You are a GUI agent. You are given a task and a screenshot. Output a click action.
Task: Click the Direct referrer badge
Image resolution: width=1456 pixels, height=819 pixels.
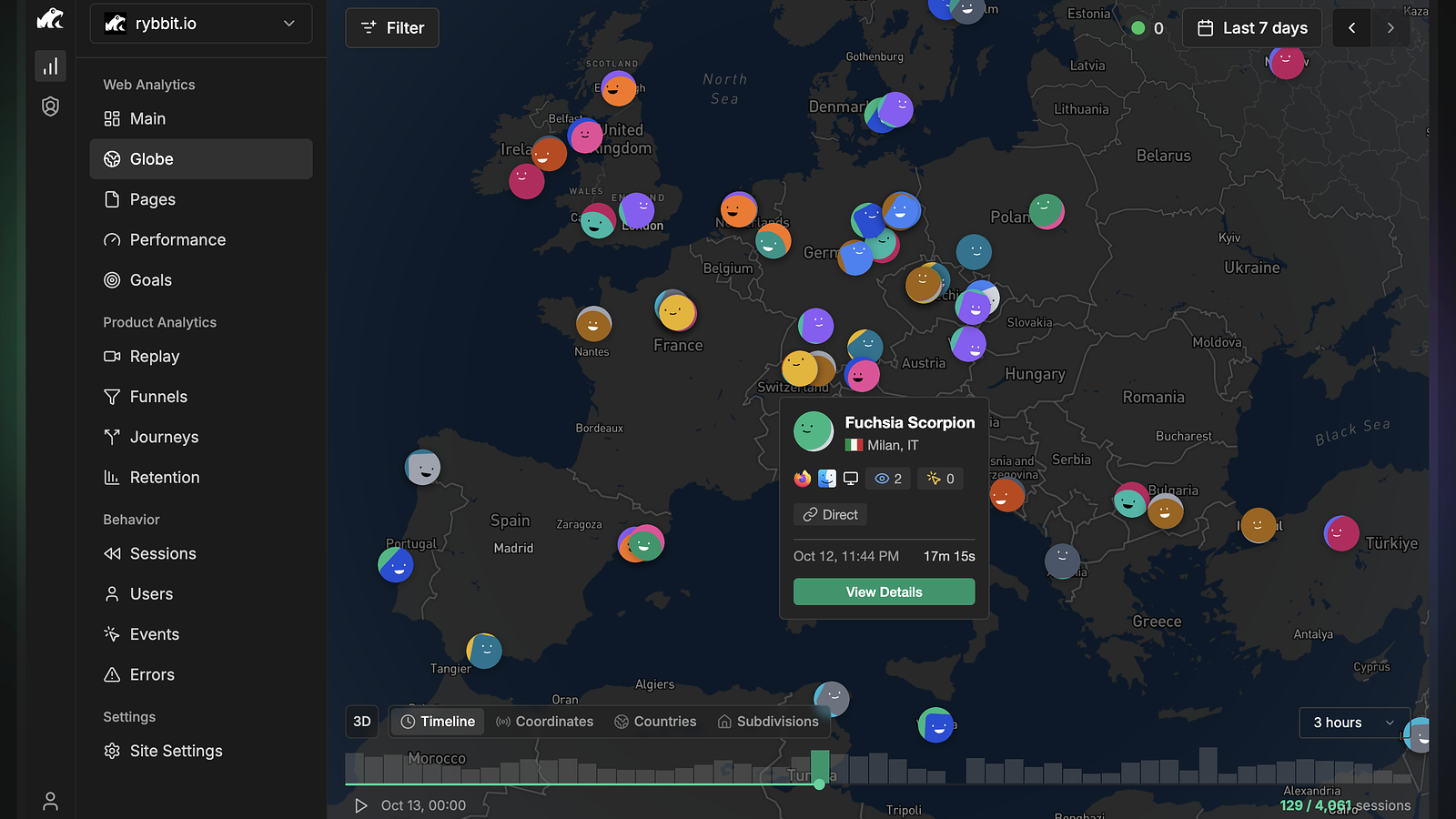coord(830,515)
